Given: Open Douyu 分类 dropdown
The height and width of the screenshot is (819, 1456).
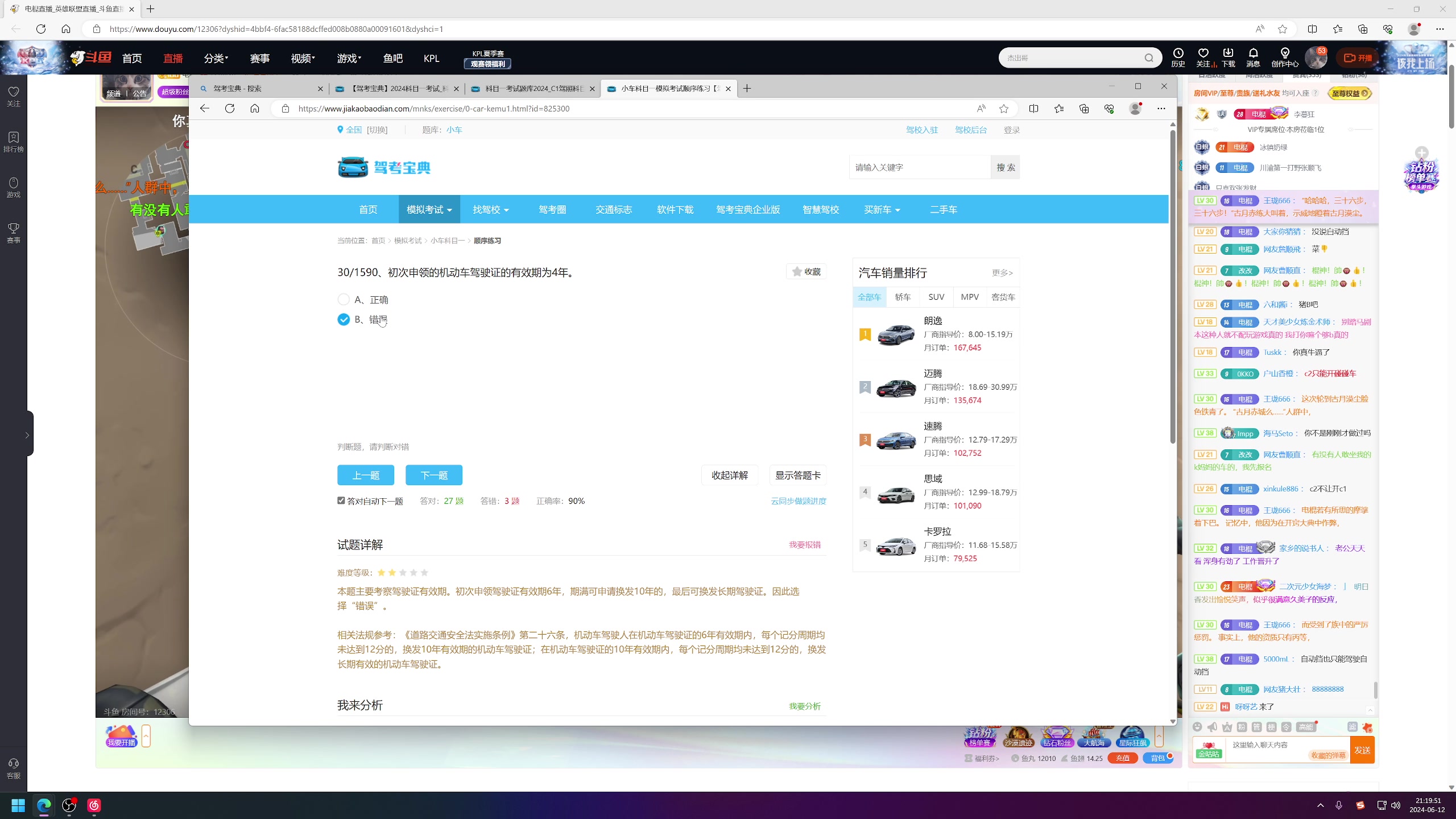Looking at the screenshot, I should pyautogui.click(x=216, y=58).
